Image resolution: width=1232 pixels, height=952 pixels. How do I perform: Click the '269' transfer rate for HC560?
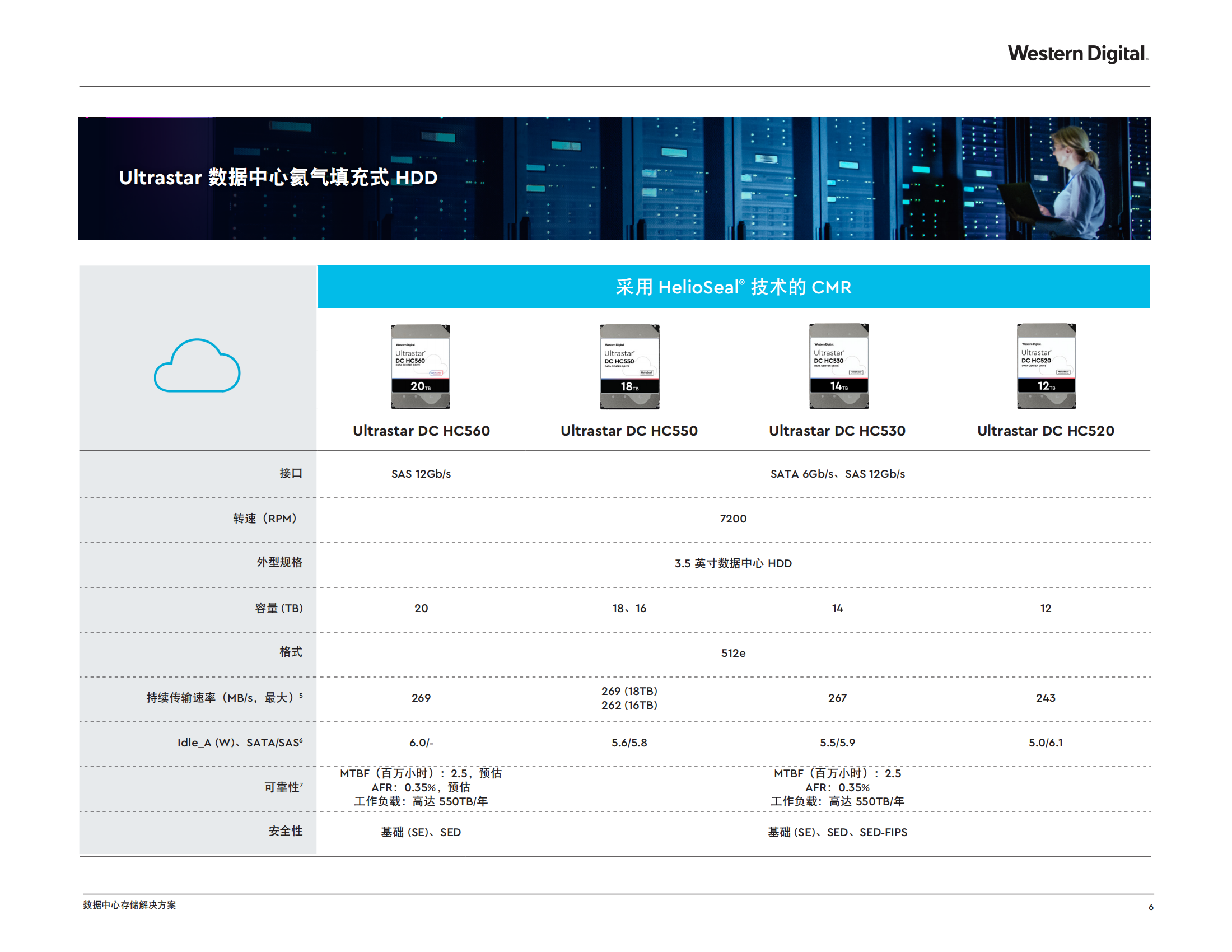(x=421, y=698)
